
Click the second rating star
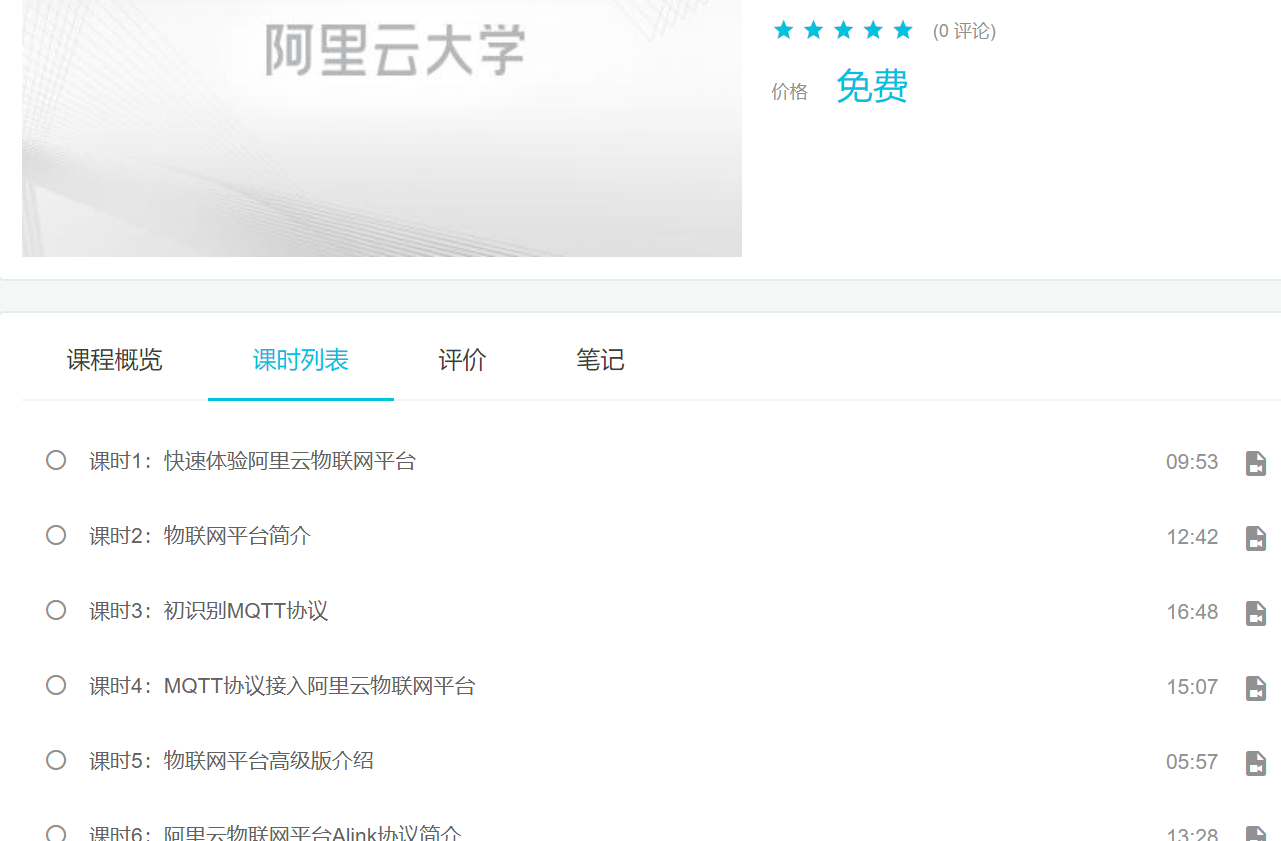click(x=814, y=30)
